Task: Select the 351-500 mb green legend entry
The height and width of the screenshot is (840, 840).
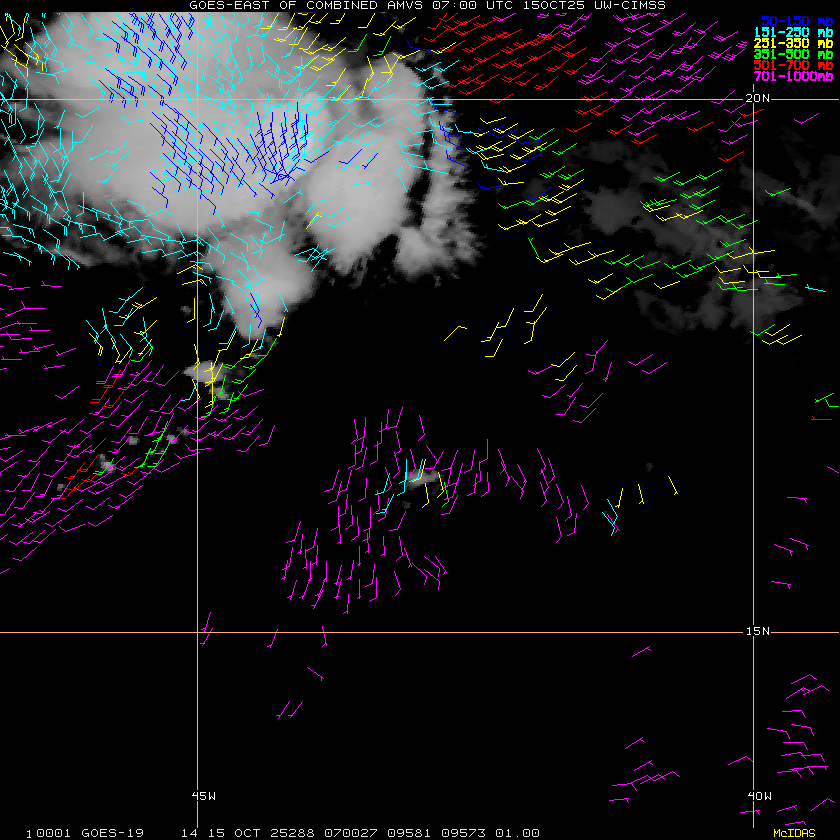Action: tap(793, 54)
